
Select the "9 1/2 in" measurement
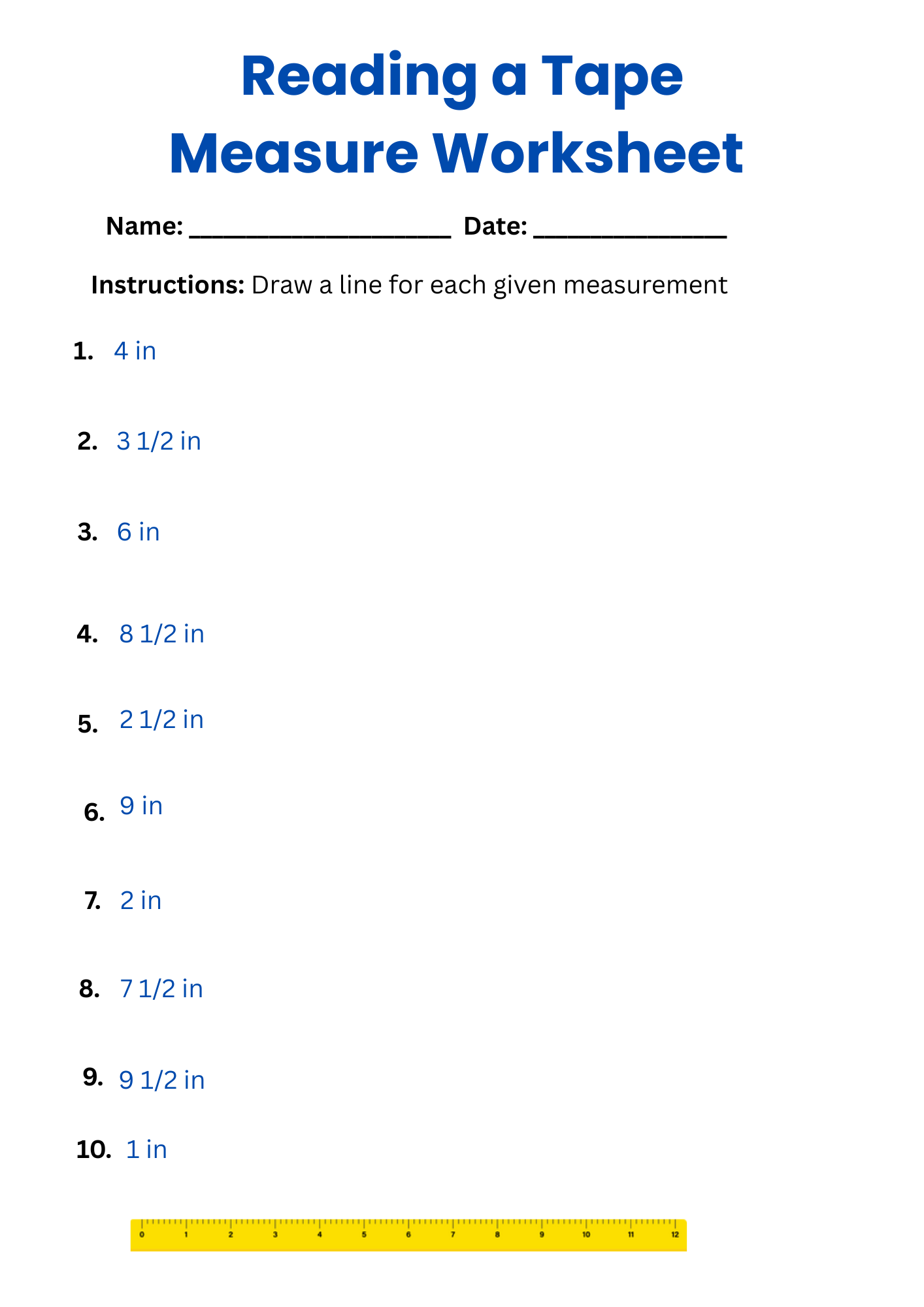(162, 1080)
